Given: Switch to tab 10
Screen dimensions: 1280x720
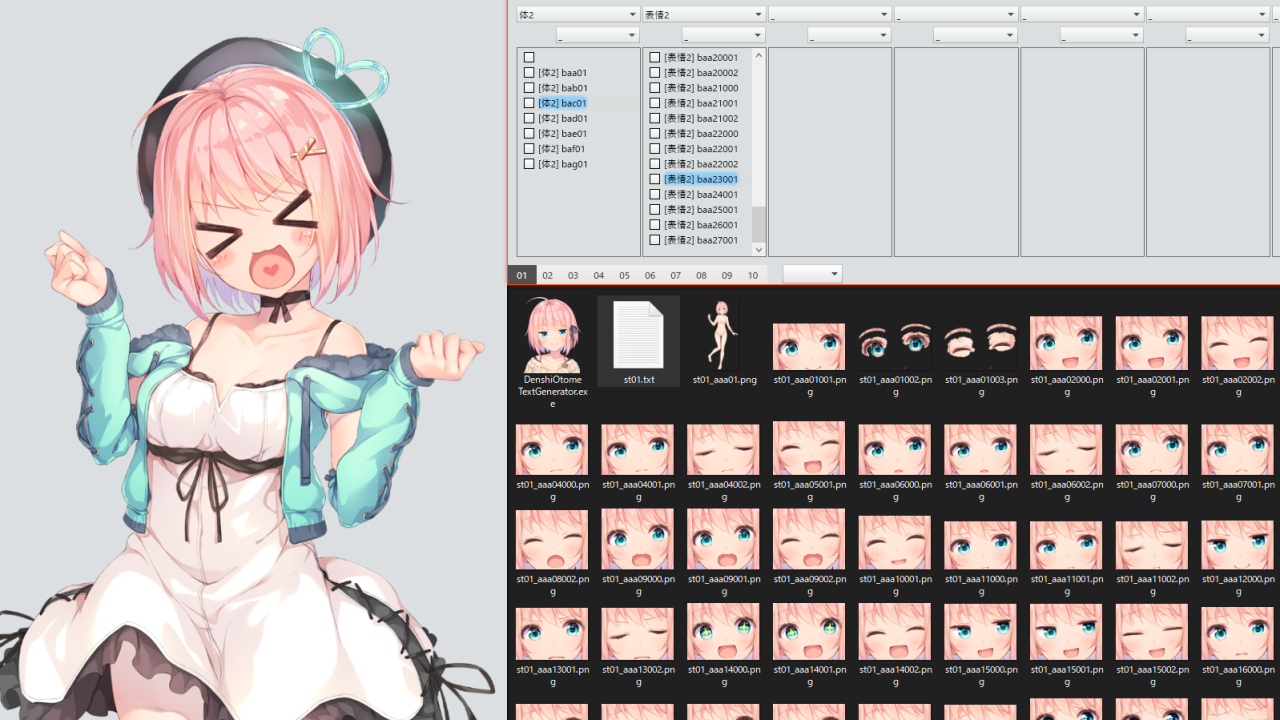Looking at the screenshot, I should 753,275.
